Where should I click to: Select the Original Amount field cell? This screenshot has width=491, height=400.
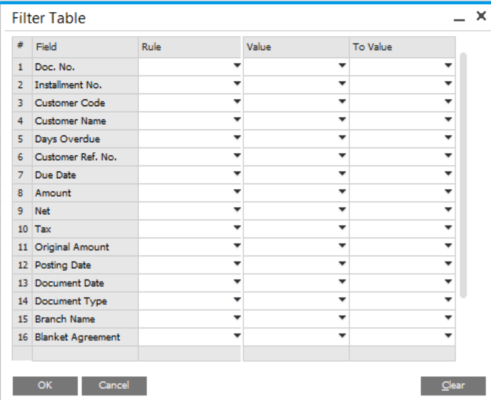point(85,247)
